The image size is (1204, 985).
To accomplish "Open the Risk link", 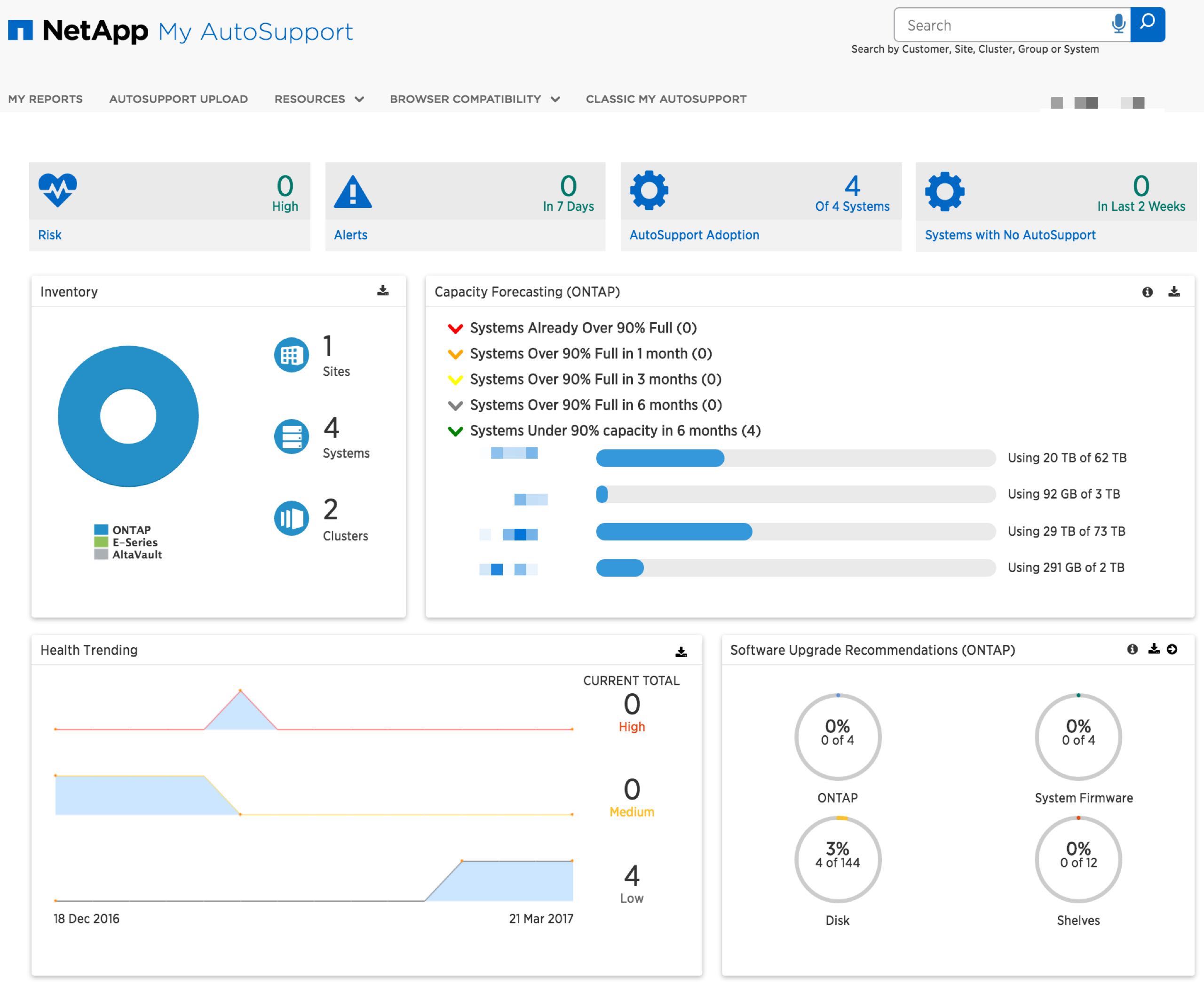I will 49,235.
